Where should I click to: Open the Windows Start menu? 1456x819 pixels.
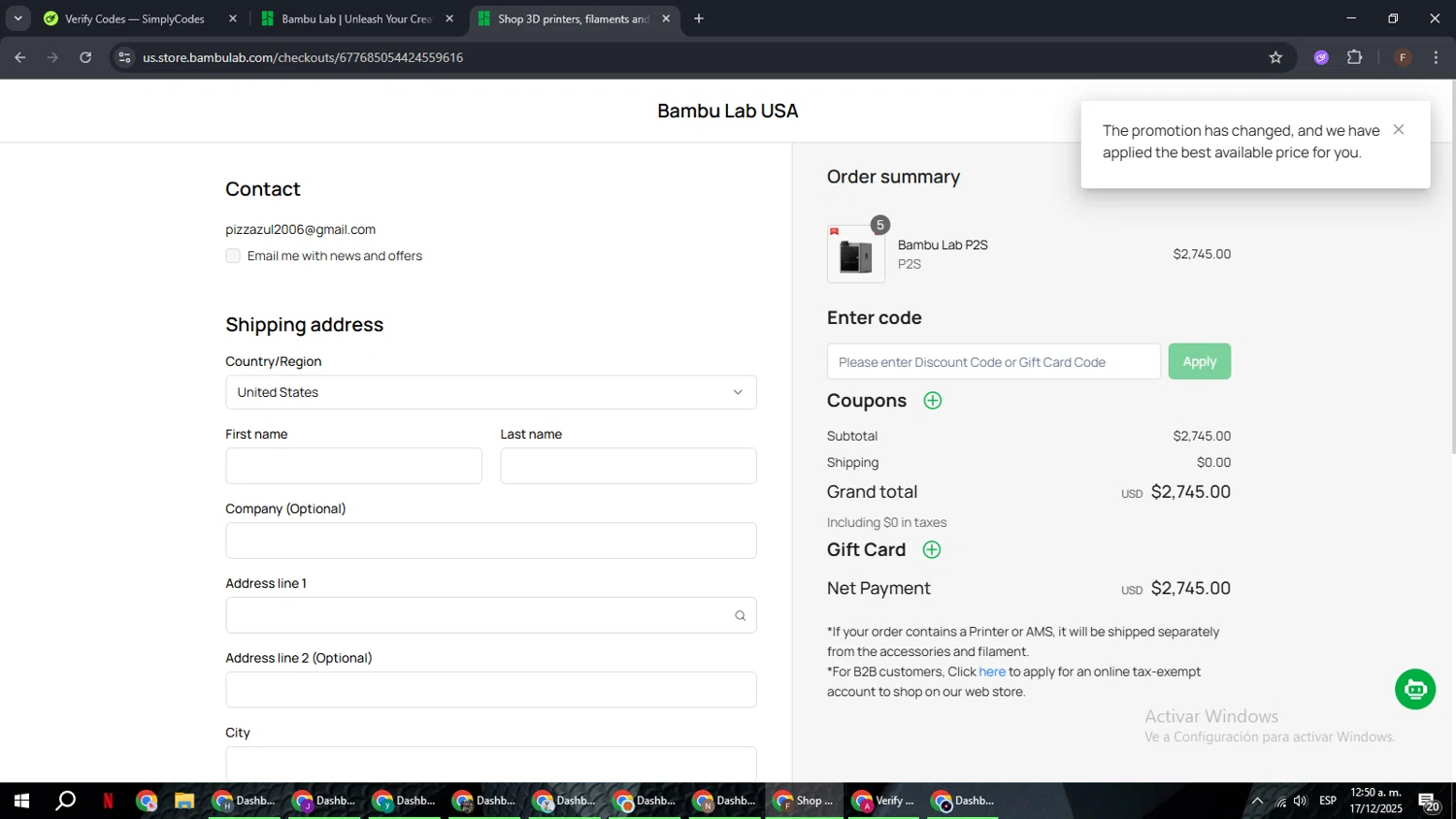21,801
